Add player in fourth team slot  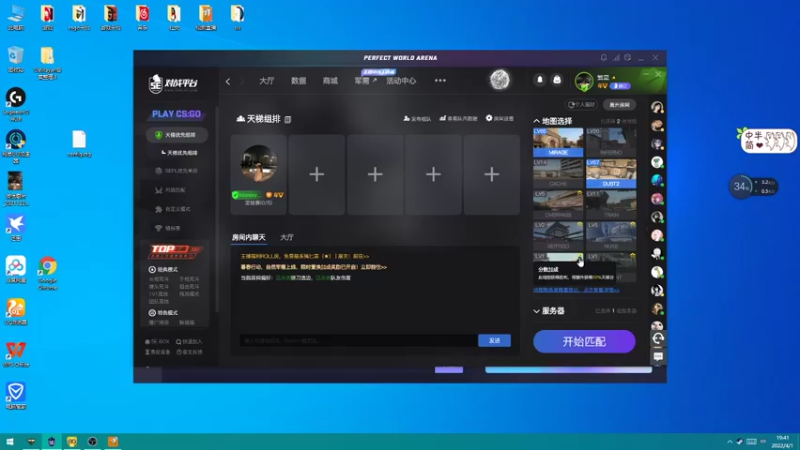click(x=433, y=174)
